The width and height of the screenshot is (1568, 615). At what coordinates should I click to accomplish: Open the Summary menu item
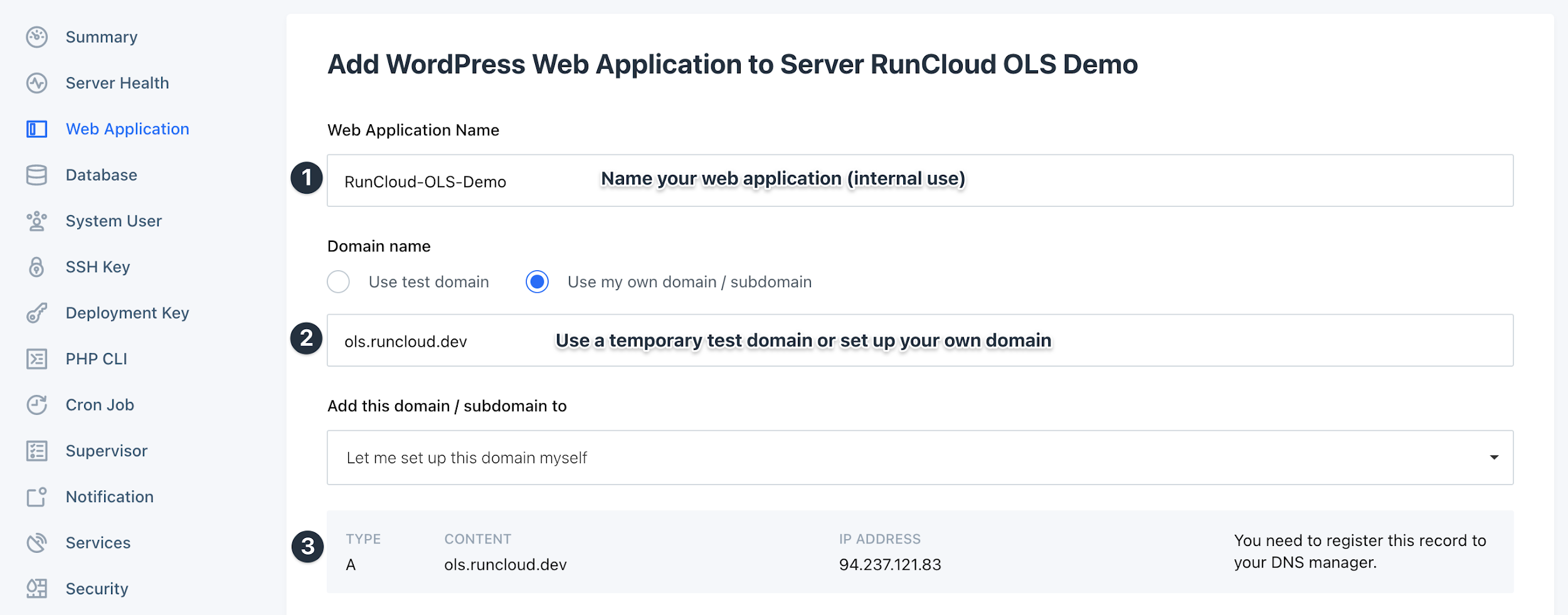coord(102,37)
